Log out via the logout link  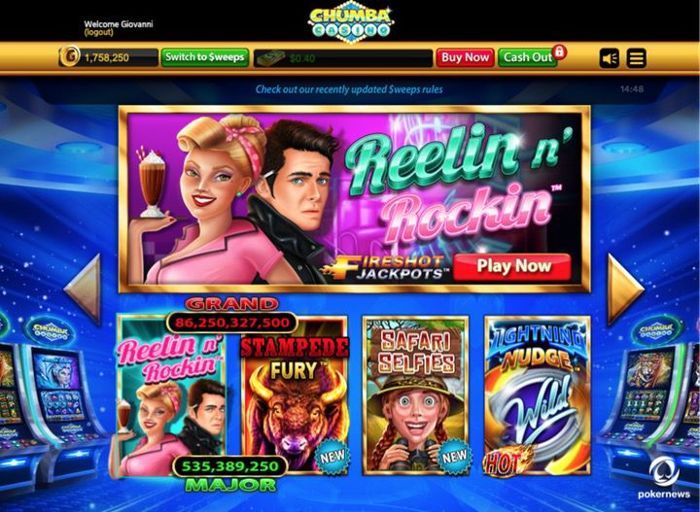(99, 33)
